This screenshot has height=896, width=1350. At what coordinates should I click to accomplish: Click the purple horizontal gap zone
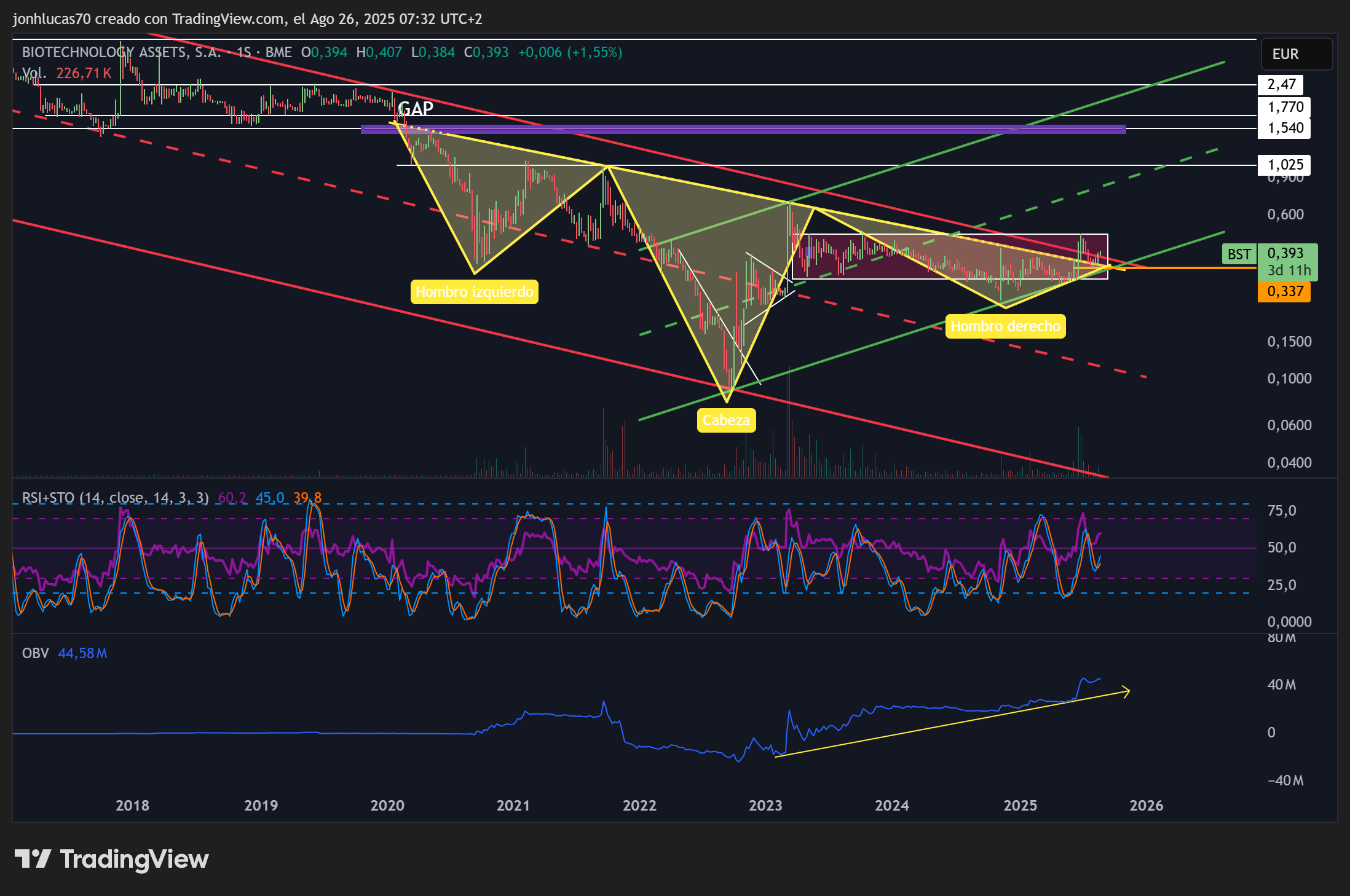click(743, 129)
